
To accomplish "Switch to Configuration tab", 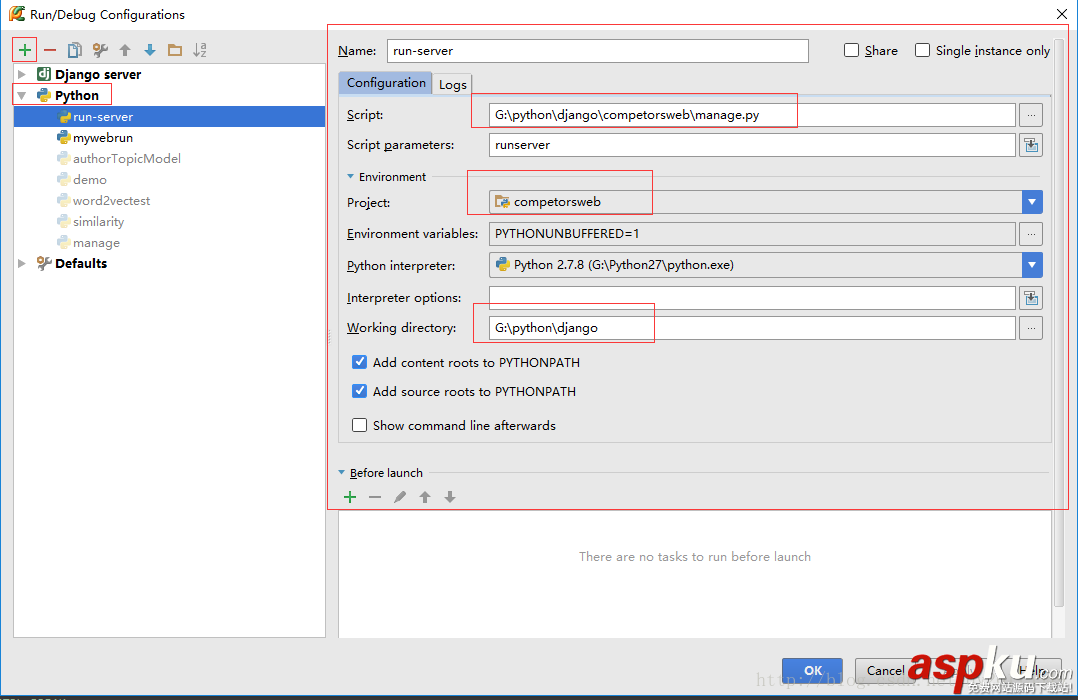I will pos(386,83).
